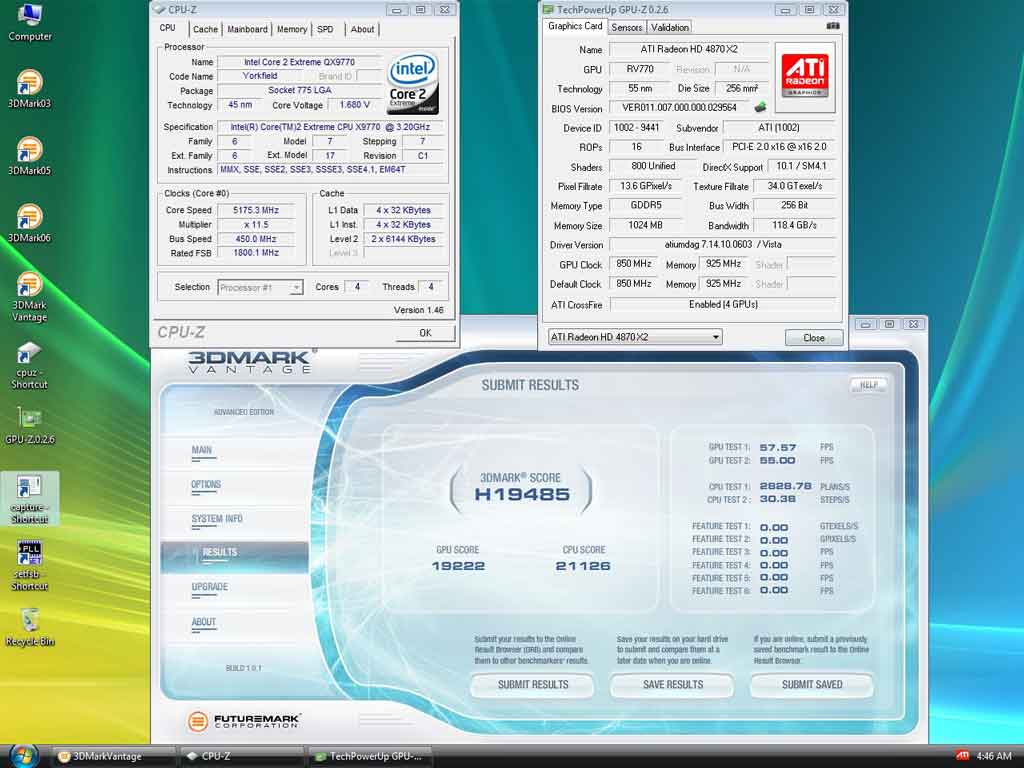Click the GPU-Z screenshot camera icon

point(833,26)
